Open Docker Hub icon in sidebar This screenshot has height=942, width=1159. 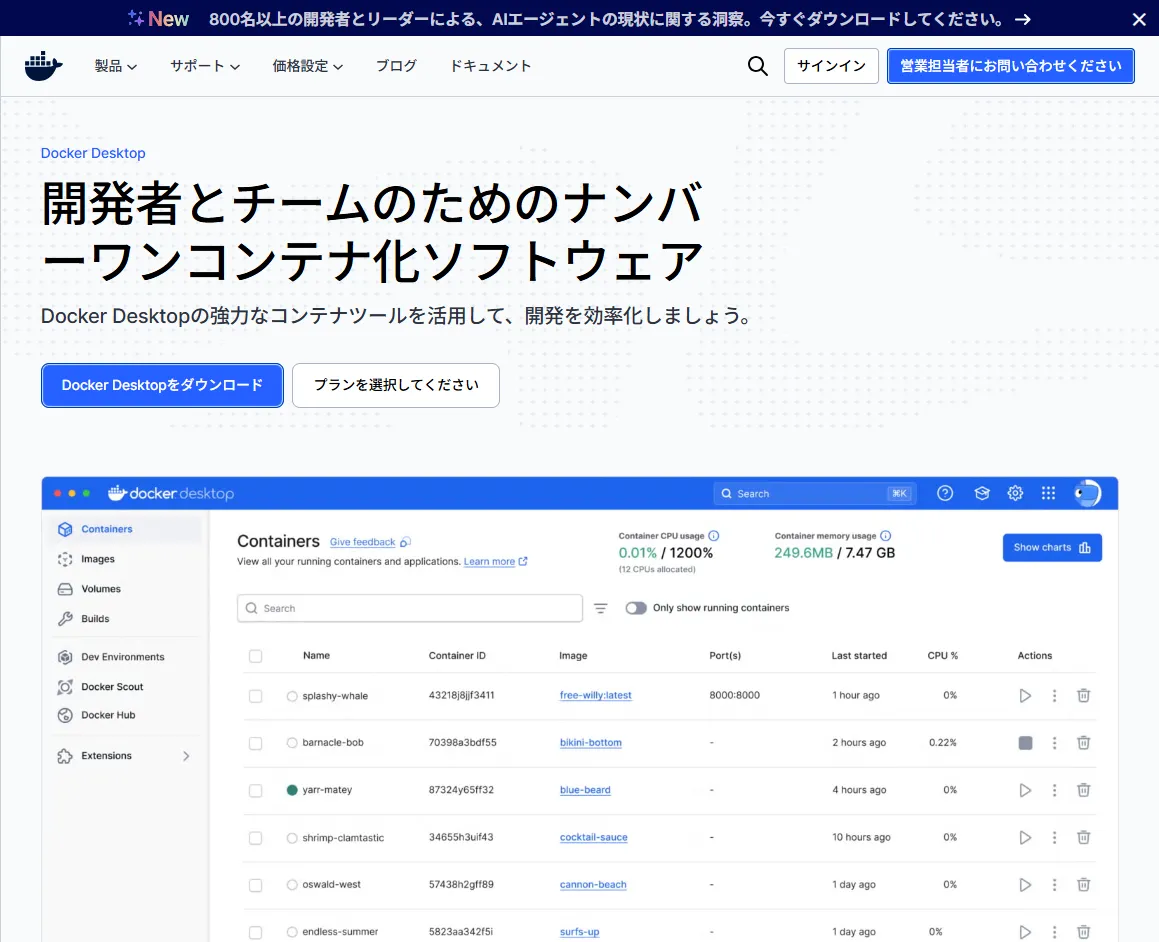pyautogui.click(x=65, y=715)
